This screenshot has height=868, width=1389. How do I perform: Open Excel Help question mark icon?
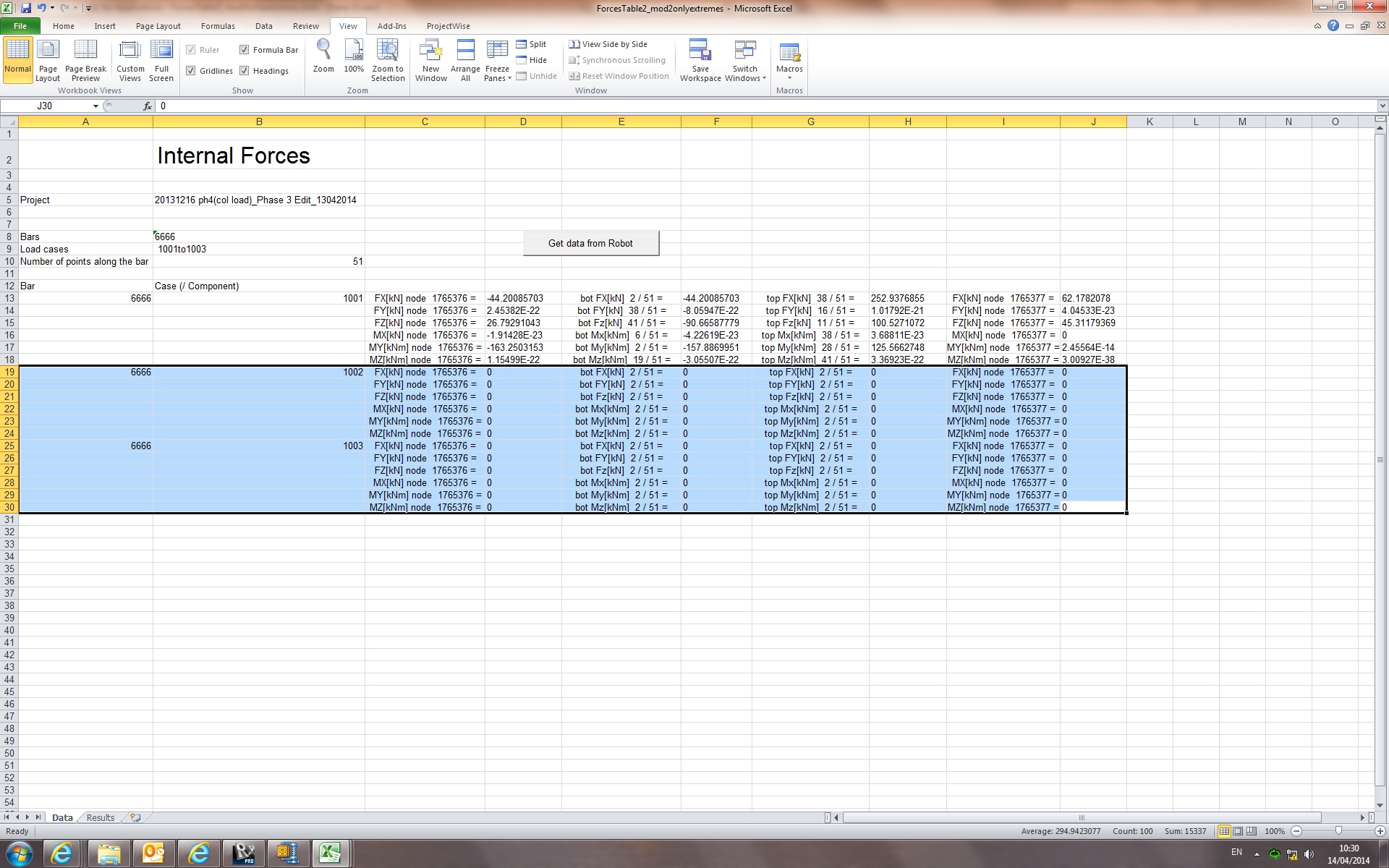tap(1333, 26)
